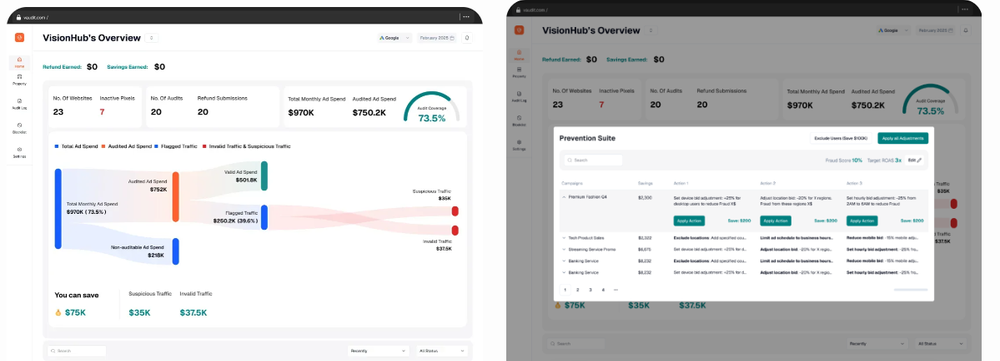Image resolution: width=1000 pixels, height=361 pixels.
Task: Click the green Valid Ad Spend node in the chart
Action: (264, 175)
